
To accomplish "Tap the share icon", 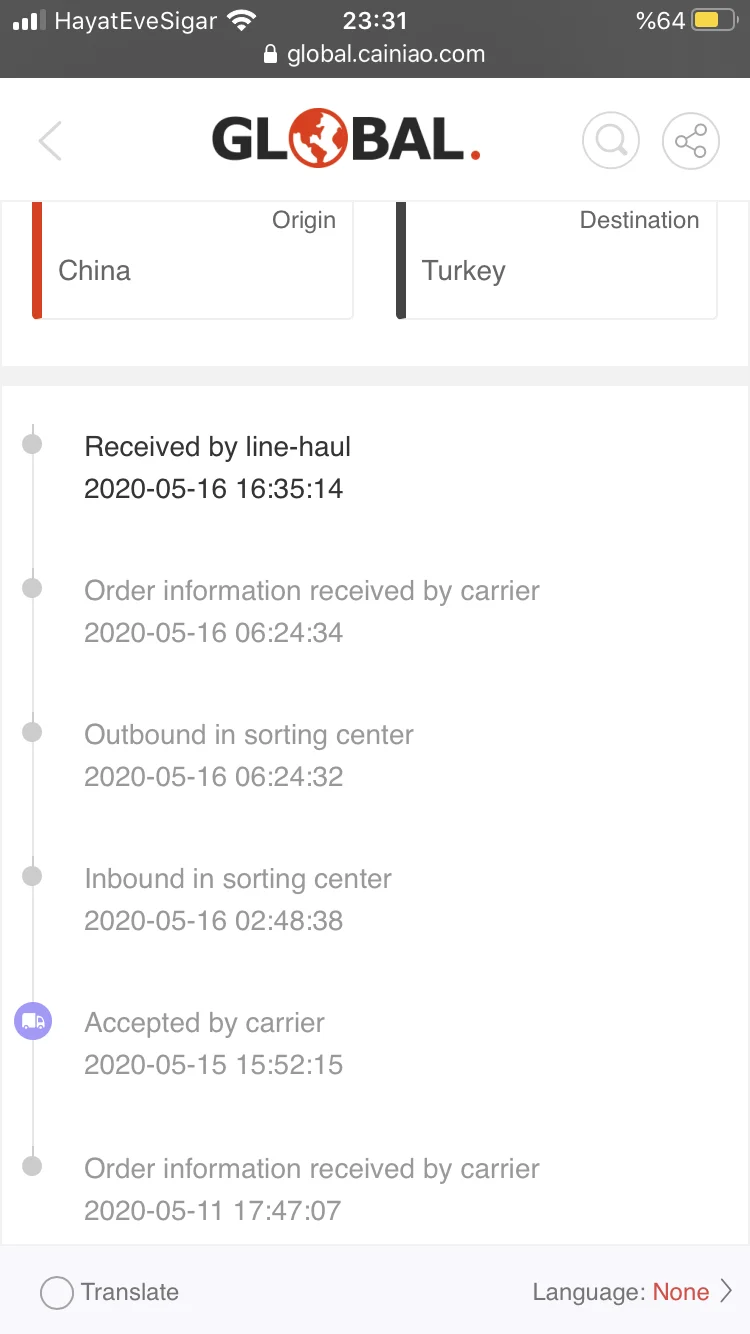I will tap(691, 141).
